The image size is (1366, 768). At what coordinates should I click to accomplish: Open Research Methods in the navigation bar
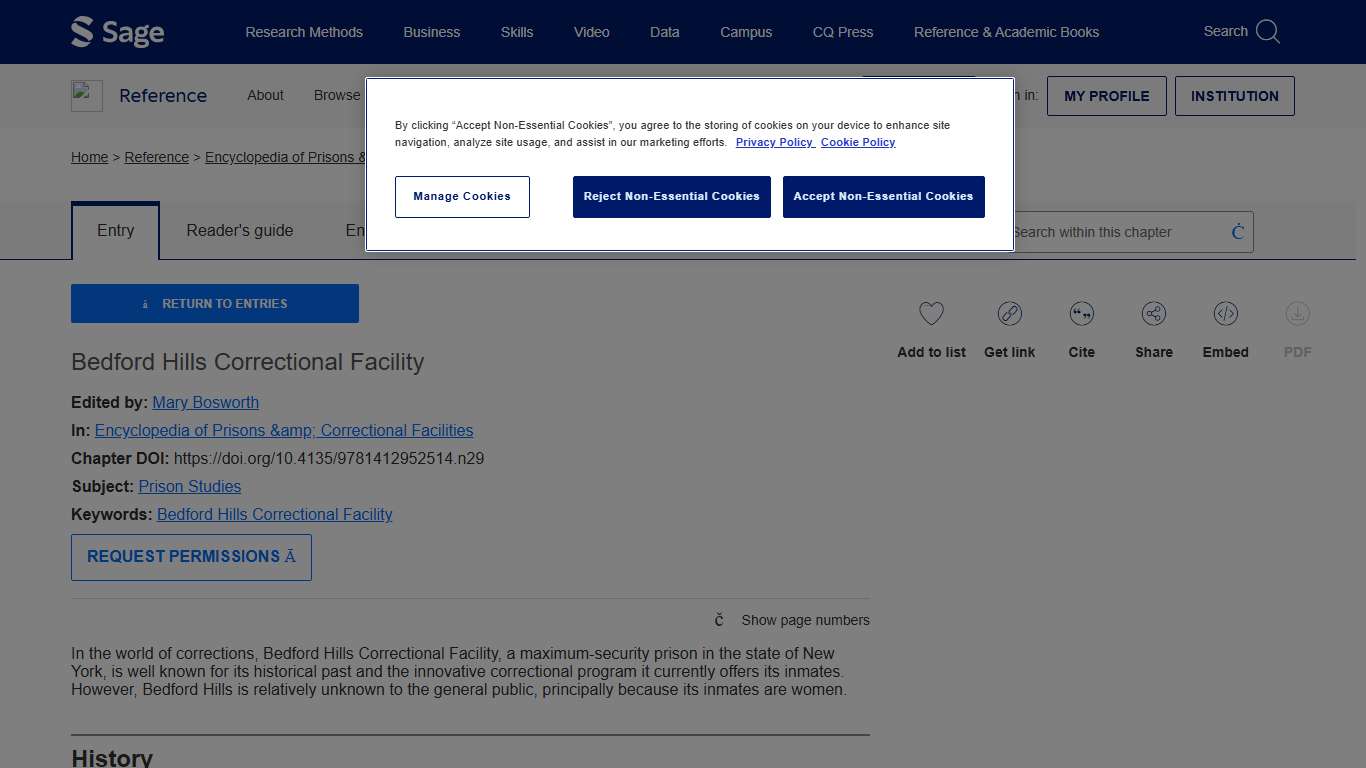[x=304, y=32]
